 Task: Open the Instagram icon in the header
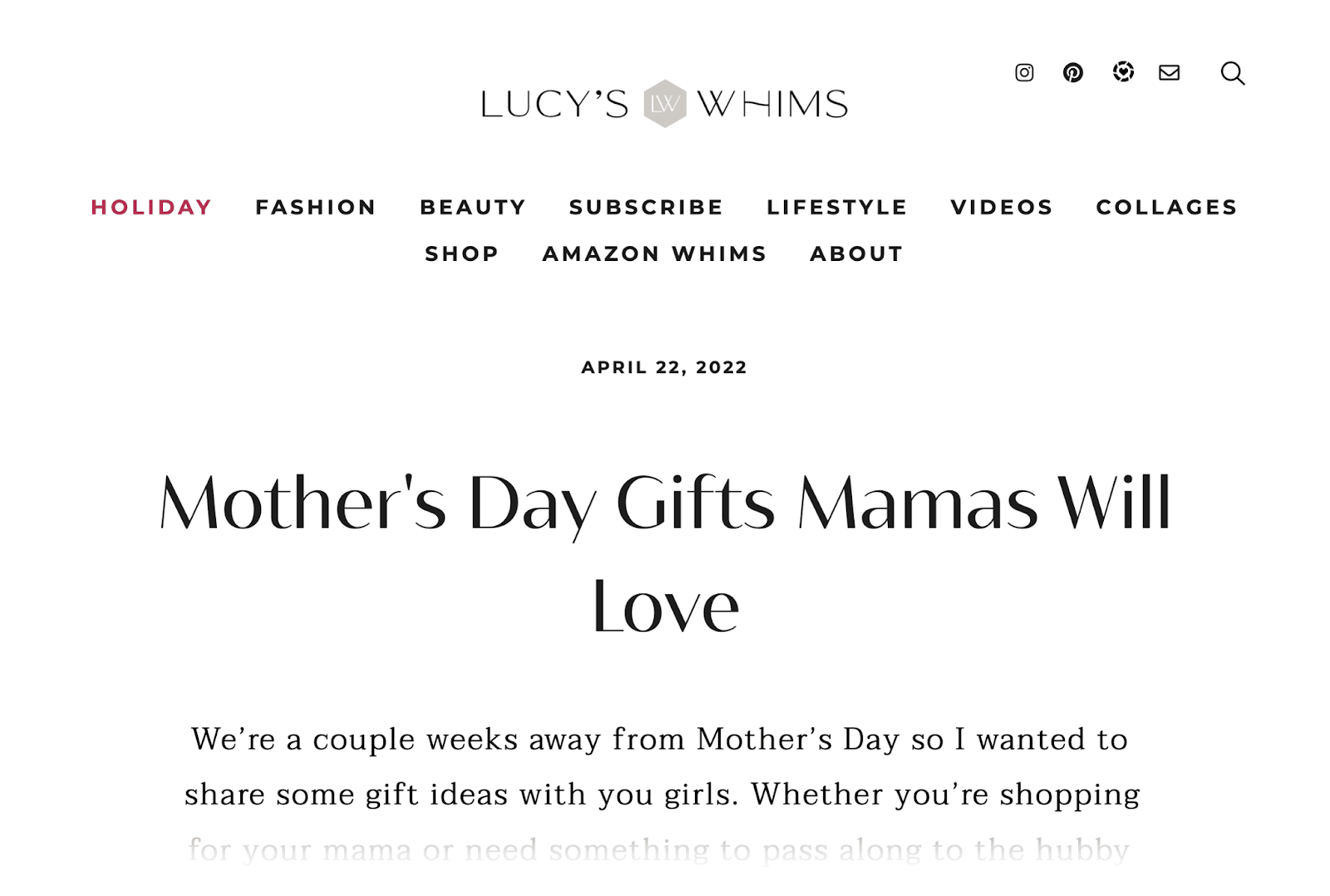tap(1024, 73)
